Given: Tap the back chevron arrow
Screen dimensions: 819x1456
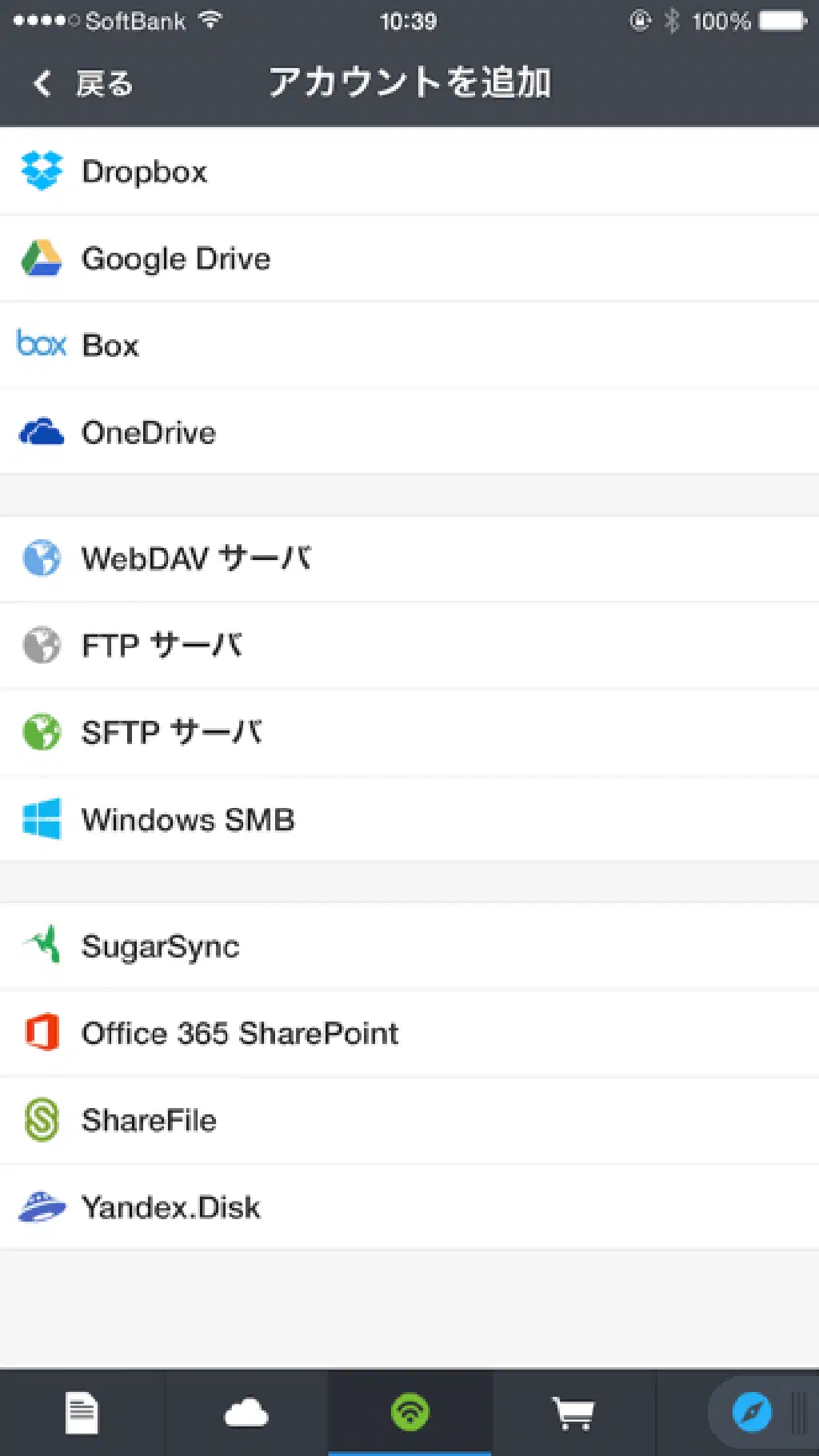Looking at the screenshot, I should 42,83.
